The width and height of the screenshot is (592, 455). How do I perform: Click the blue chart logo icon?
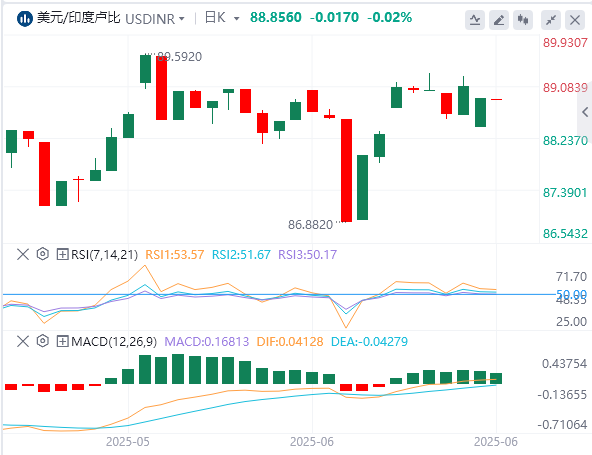click(x=25, y=19)
